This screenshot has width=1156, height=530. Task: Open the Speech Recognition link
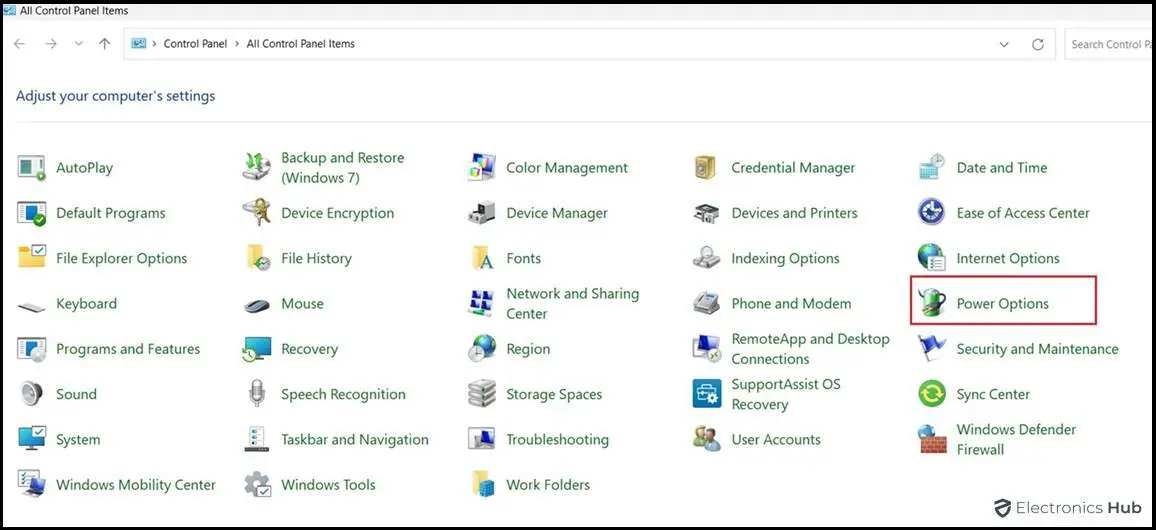coord(343,394)
